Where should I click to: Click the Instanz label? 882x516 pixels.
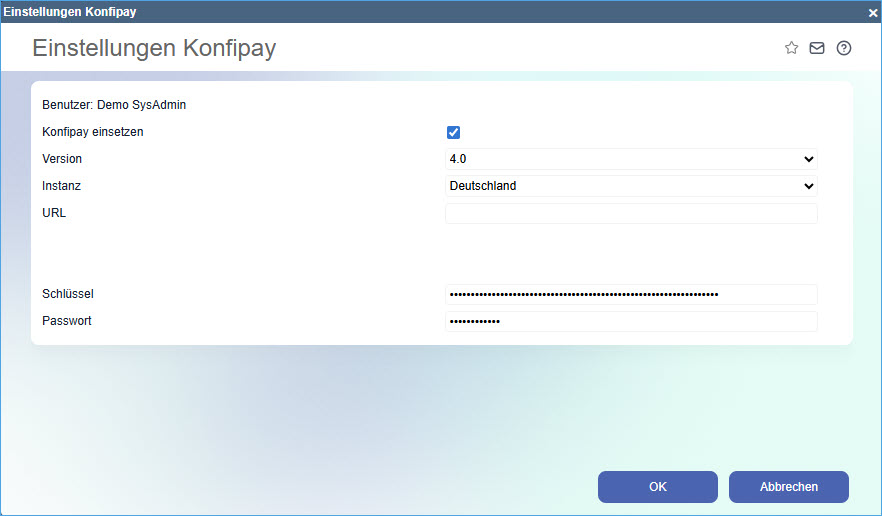[x=61, y=186]
